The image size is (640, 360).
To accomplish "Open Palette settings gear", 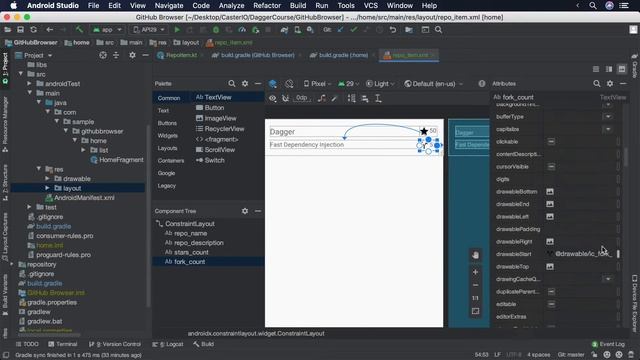I will [x=245, y=84].
